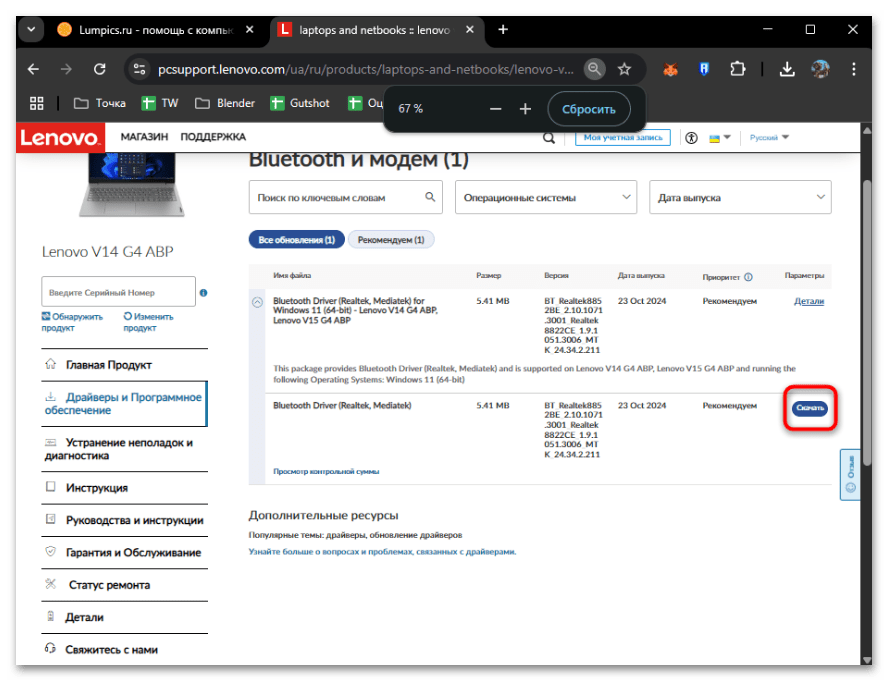
Task: Click Приоритет info icon
Action: click(748, 277)
